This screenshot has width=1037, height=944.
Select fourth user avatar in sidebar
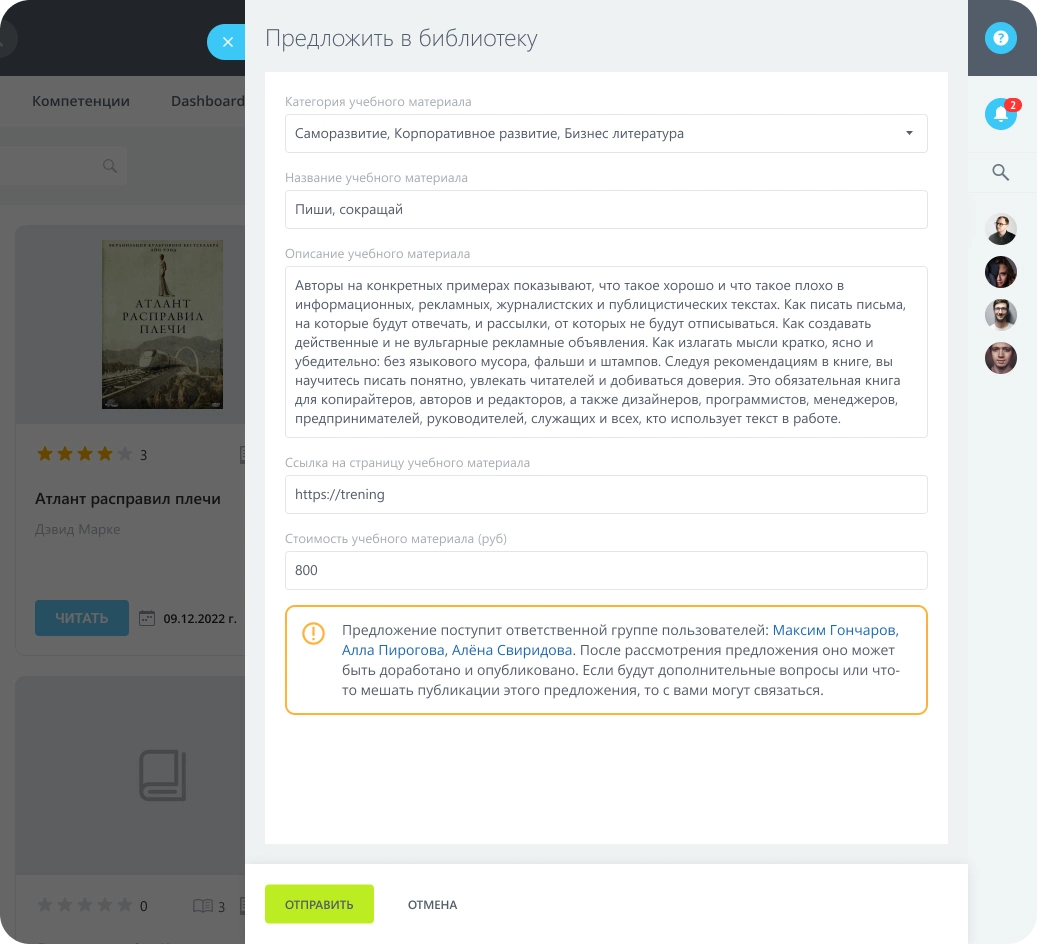[x=1001, y=358]
